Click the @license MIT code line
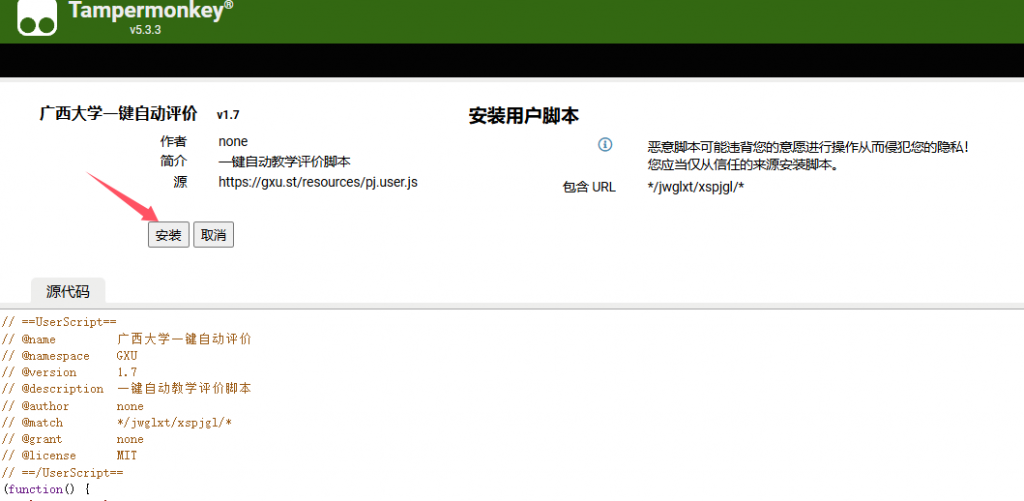This screenshot has width=1024, height=501. (x=70, y=456)
